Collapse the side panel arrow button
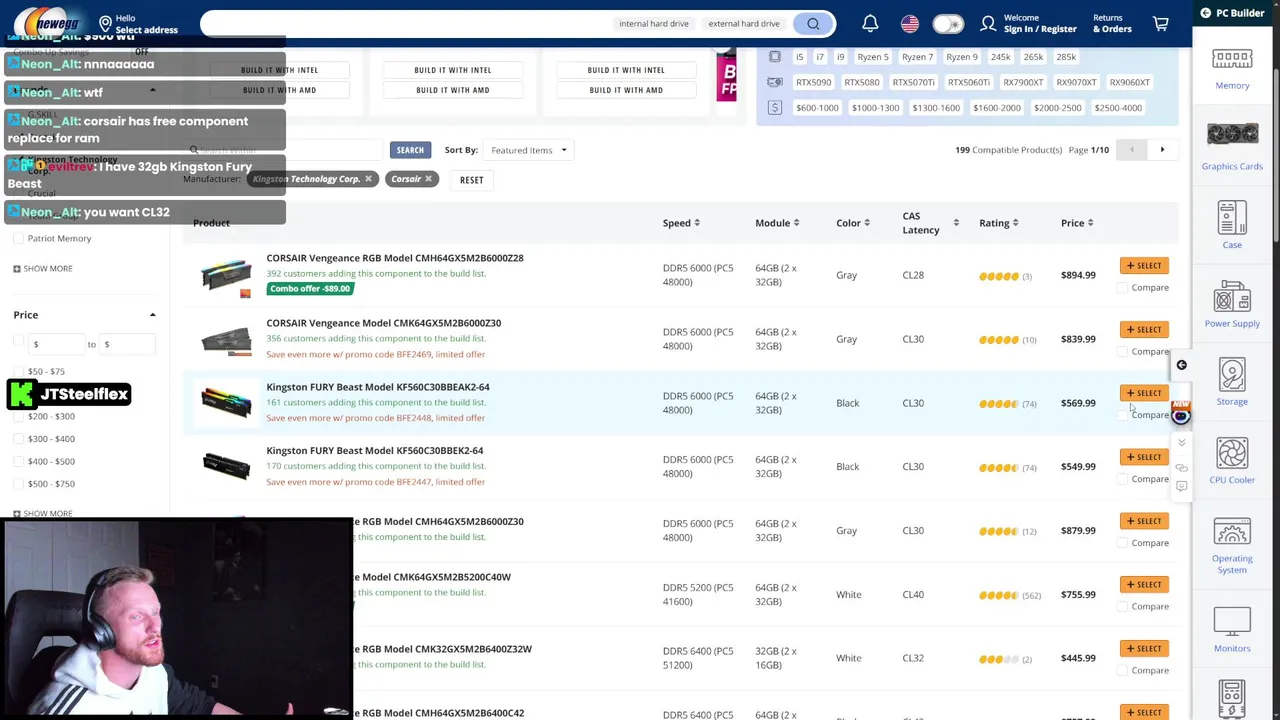This screenshot has width=1280, height=720. 1181,365
